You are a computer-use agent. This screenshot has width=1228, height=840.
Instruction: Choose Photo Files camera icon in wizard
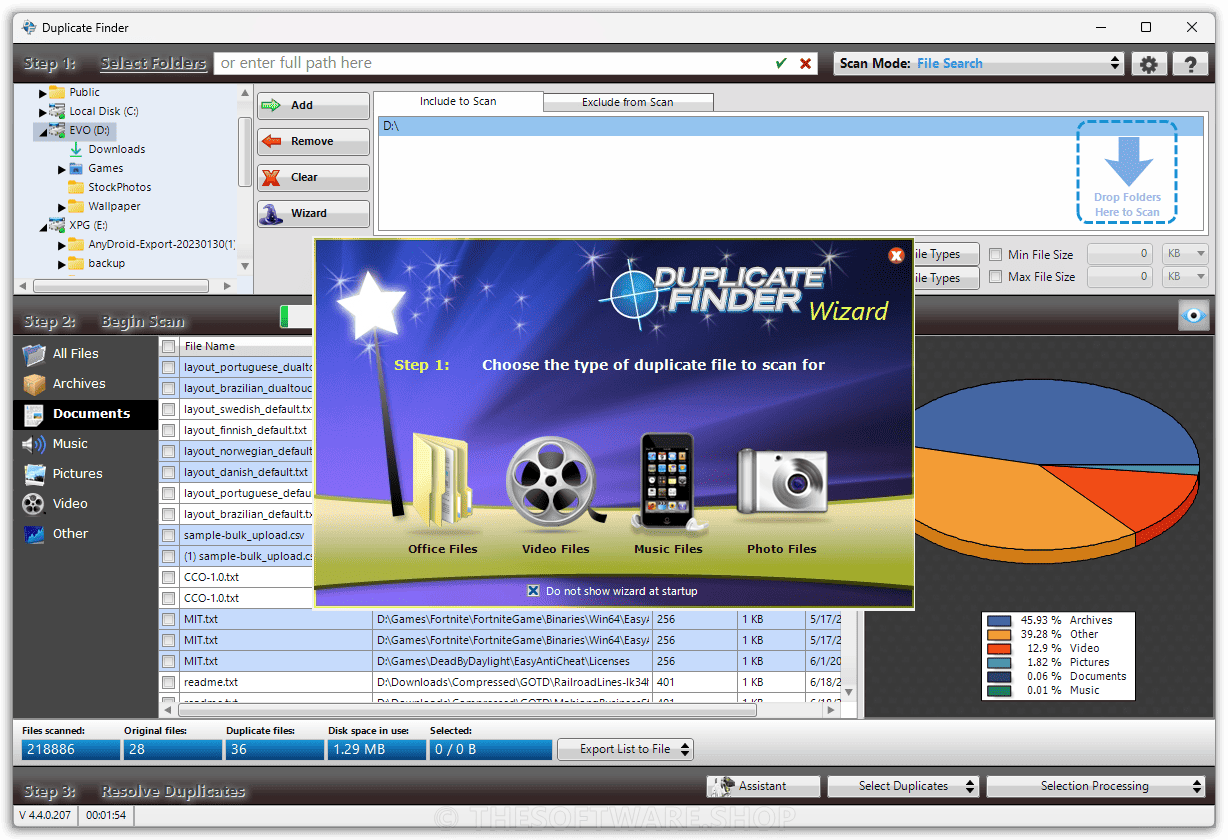[x=781, y=483]
